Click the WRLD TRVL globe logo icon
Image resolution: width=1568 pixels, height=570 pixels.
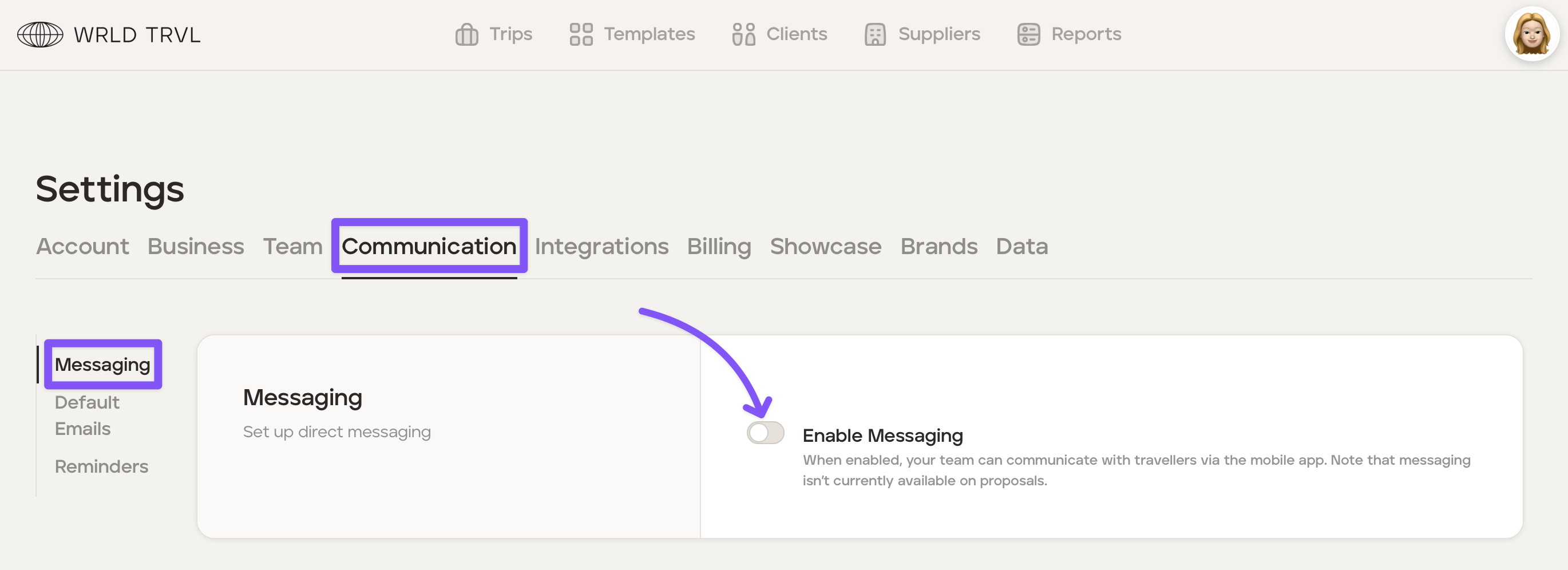(x=39, y=35)
